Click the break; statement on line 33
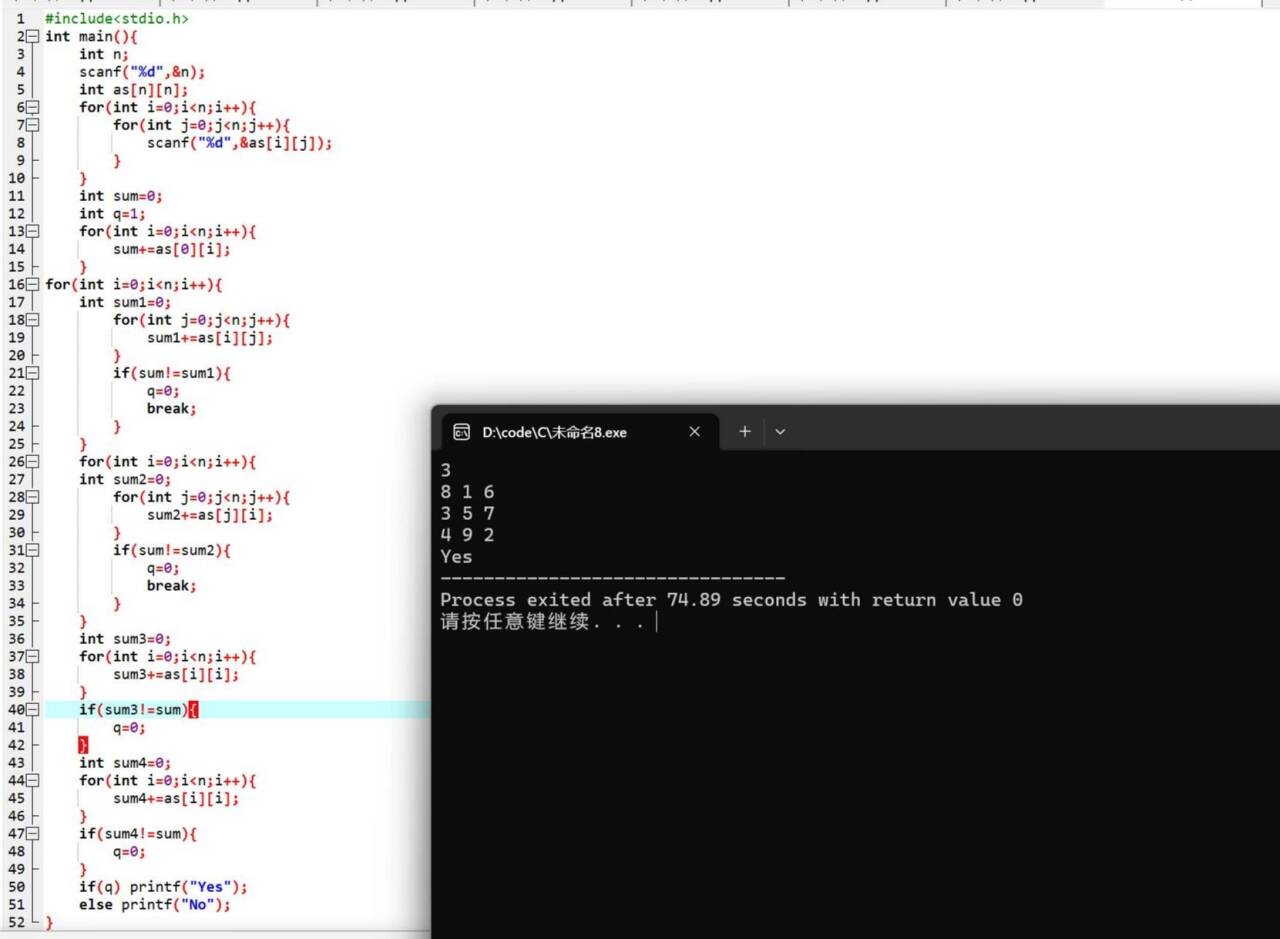Screen dimensions: 1280x939 coord(172,585)
